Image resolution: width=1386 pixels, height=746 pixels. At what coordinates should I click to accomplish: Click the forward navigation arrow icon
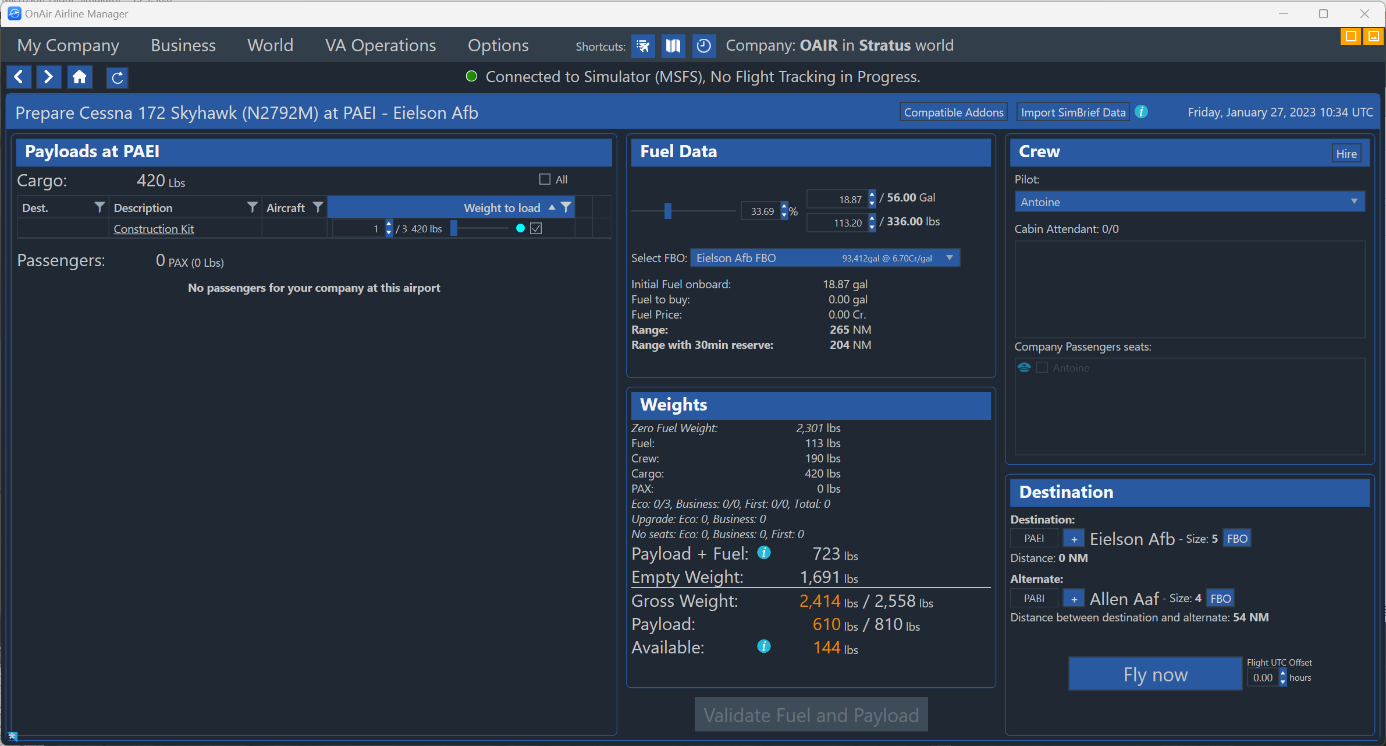[49, 77]
